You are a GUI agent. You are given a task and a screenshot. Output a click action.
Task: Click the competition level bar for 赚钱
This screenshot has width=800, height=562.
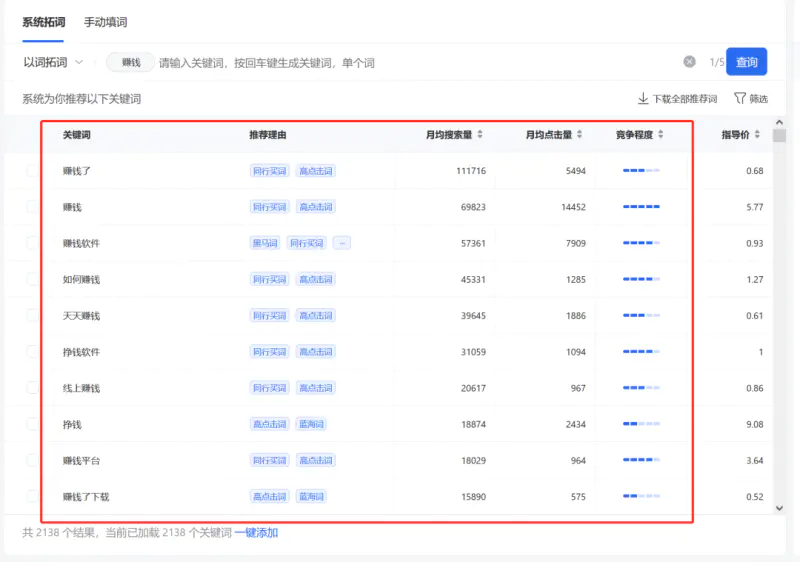pos(641,207)
